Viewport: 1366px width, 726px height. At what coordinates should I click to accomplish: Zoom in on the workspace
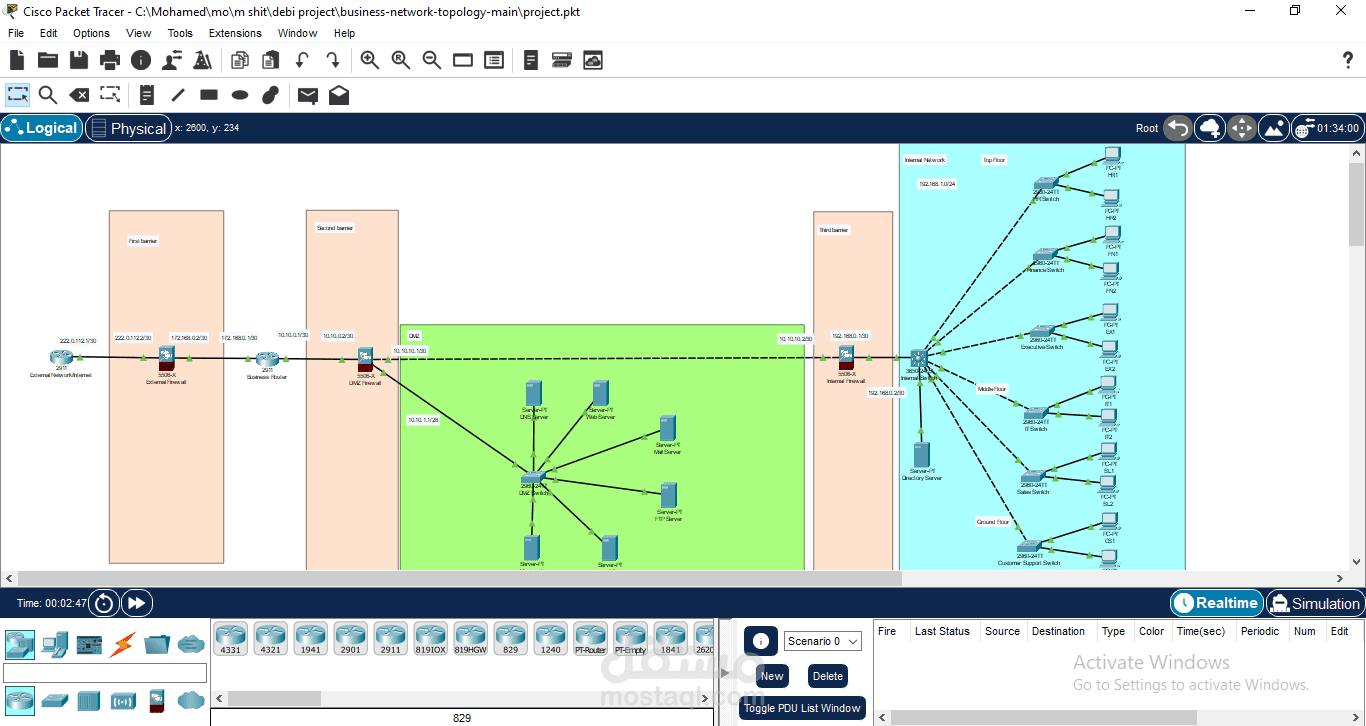(370, 60)
